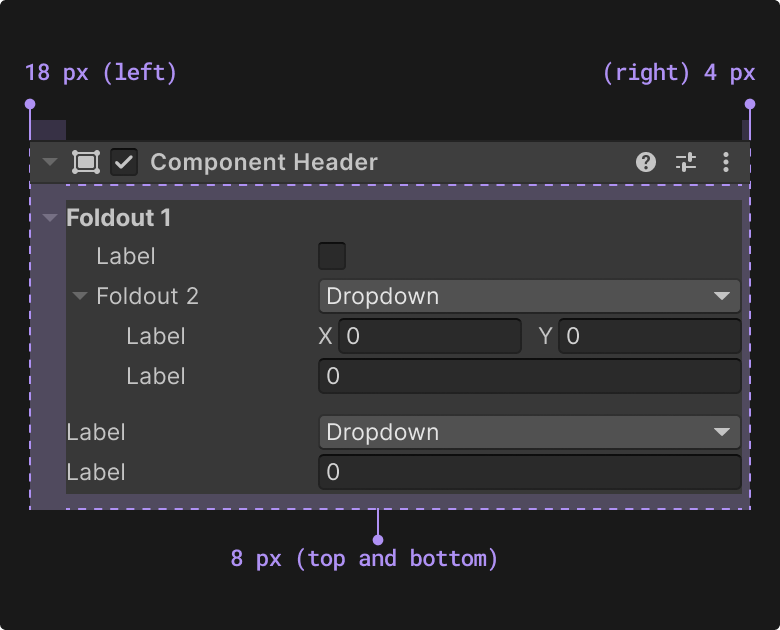
Task: Click the component type icon in header
Action: click(86, 162)
